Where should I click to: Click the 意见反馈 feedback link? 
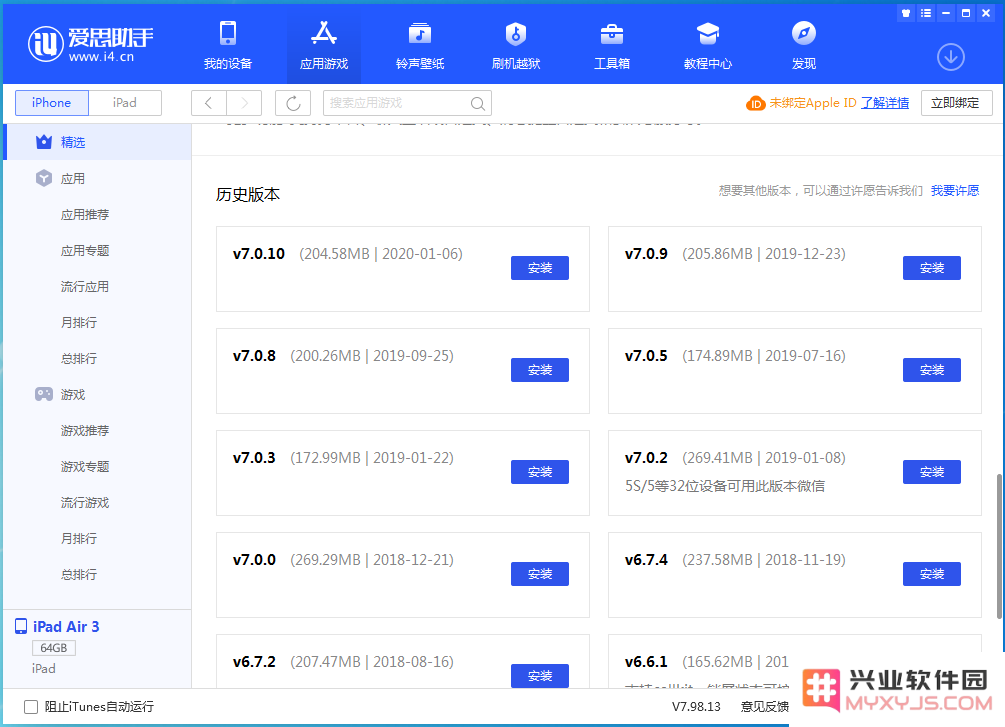(x=765, y=706)
